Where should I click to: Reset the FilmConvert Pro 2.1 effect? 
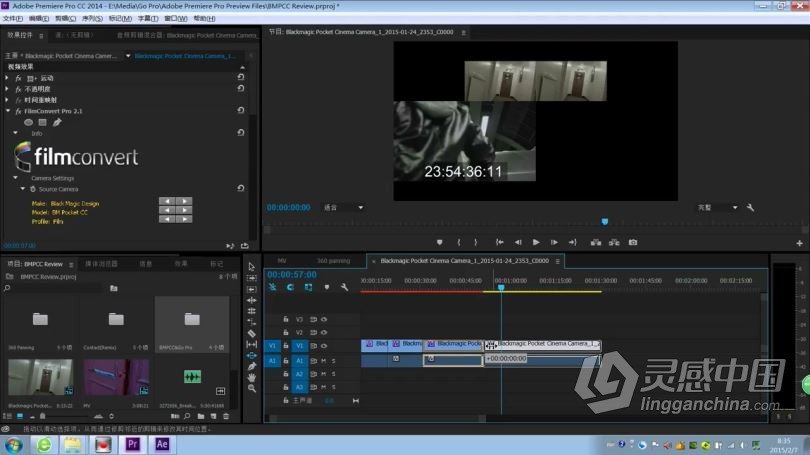(x=241, y=111)
